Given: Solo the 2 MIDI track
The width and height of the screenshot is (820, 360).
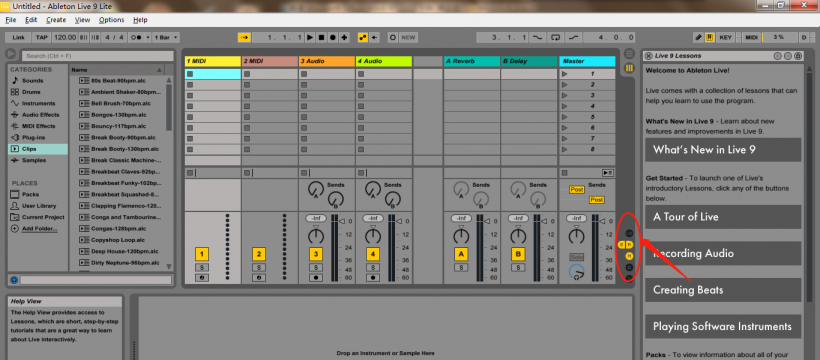Looking at the screenshot, I should click(x=259, y=267).
